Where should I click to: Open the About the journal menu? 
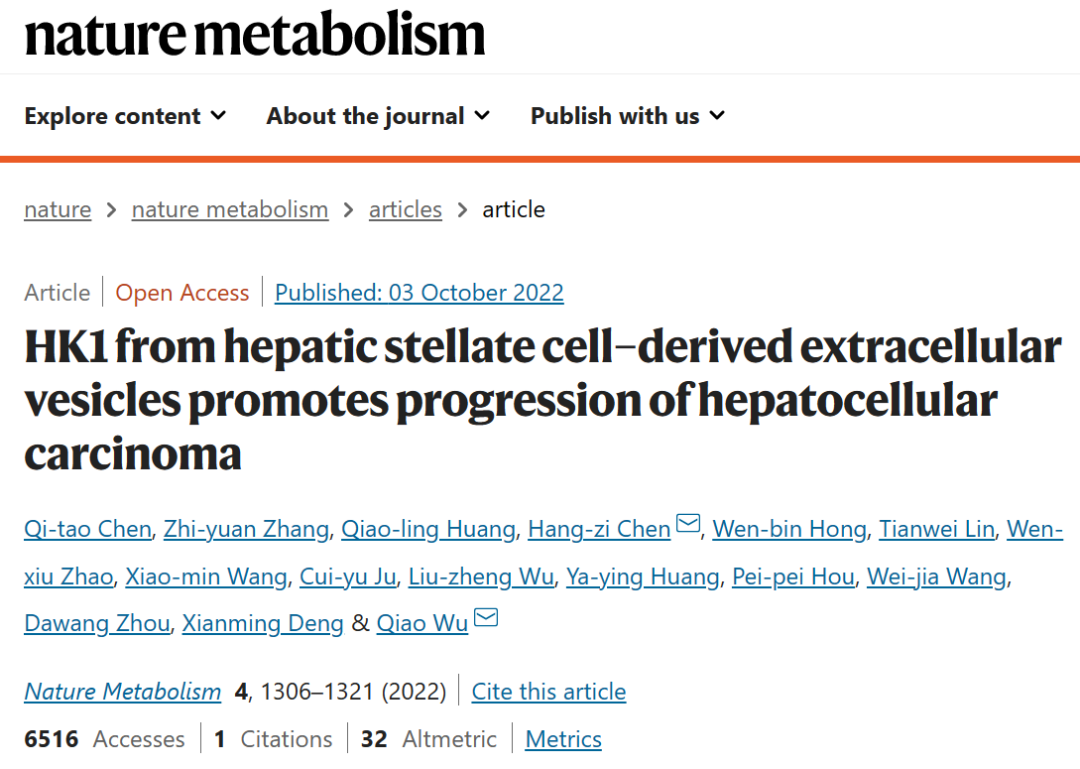[378, 116]
